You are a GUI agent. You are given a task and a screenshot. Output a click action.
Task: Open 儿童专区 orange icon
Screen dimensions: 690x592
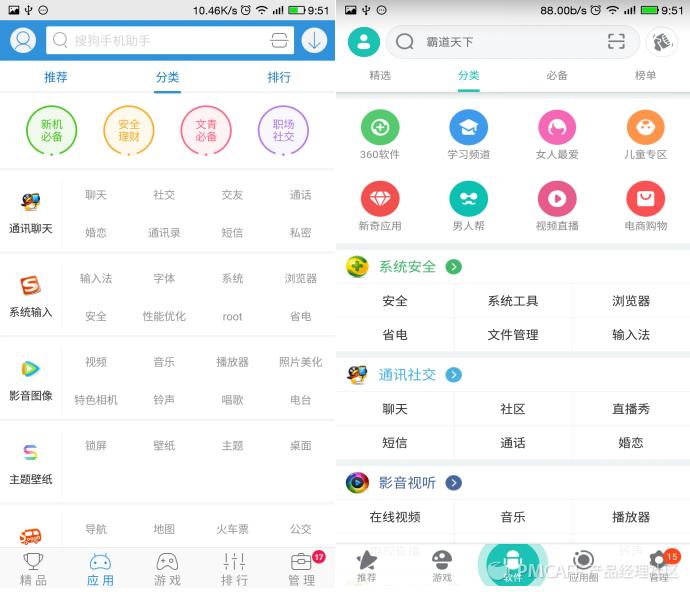pos(646,128)
